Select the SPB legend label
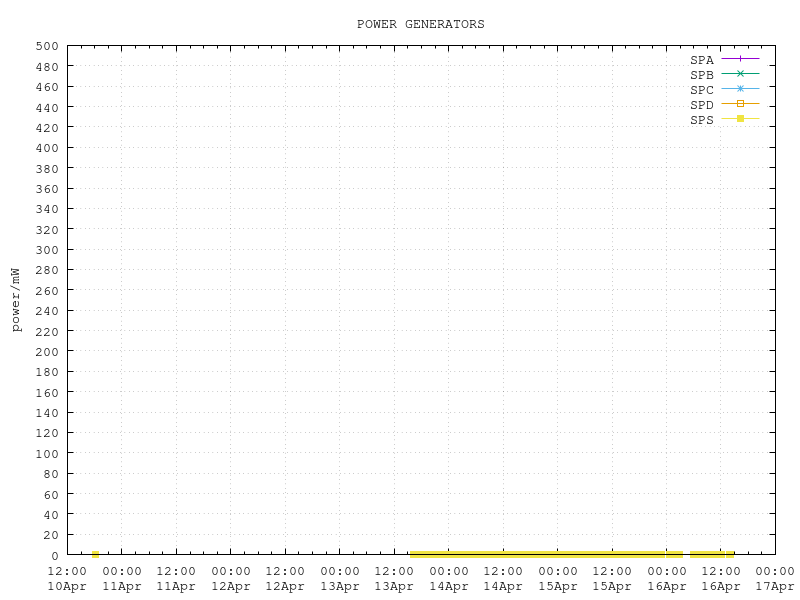 702,75
